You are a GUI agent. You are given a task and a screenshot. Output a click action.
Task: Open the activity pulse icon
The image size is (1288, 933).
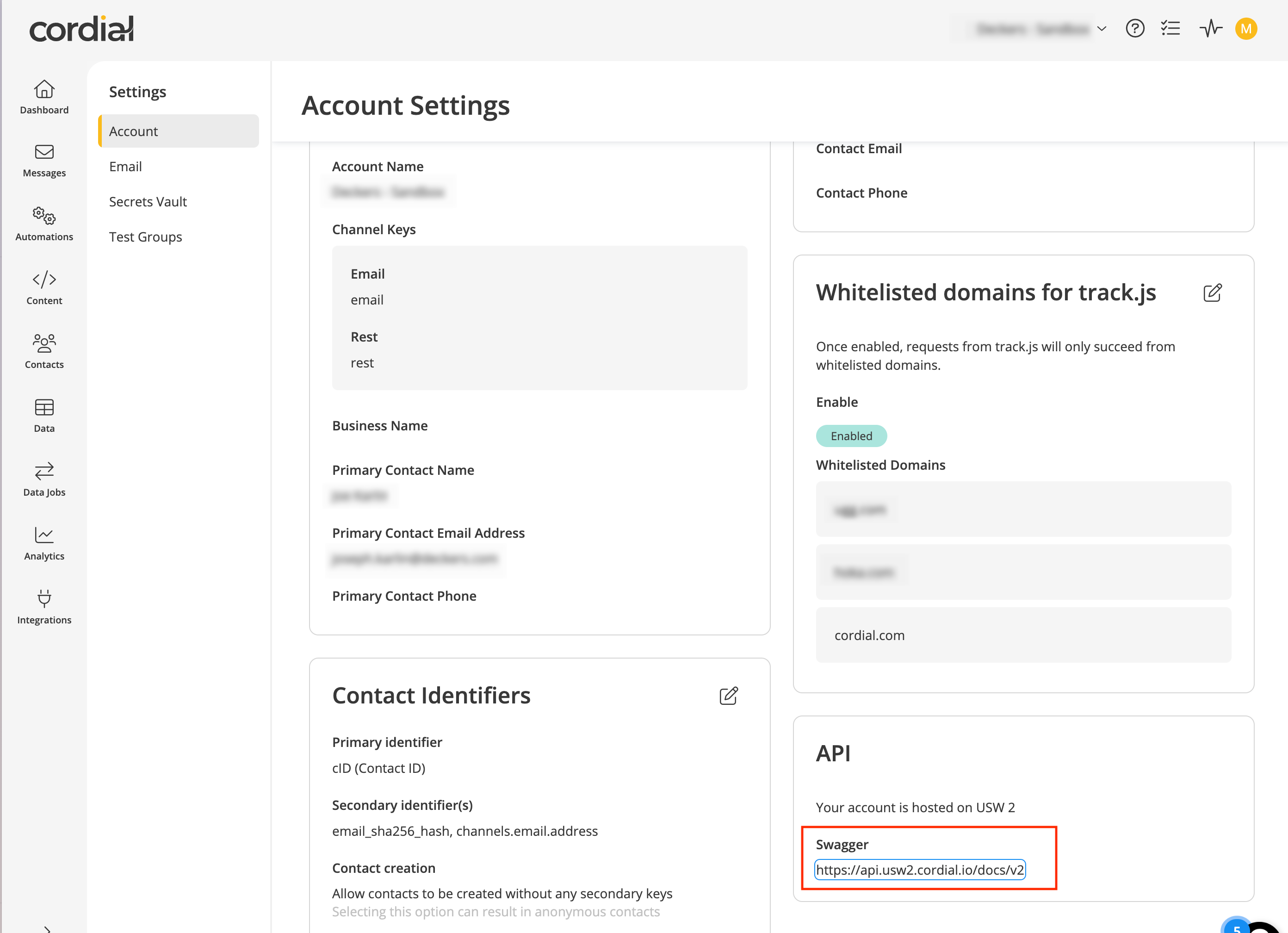1211,28
